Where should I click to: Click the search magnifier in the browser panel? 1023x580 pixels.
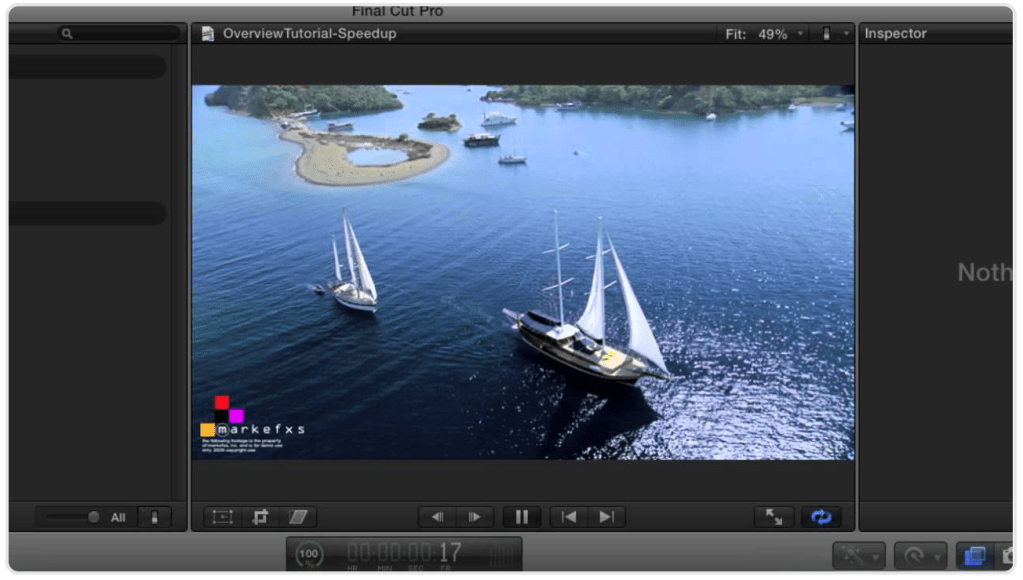tap(66, 33)
